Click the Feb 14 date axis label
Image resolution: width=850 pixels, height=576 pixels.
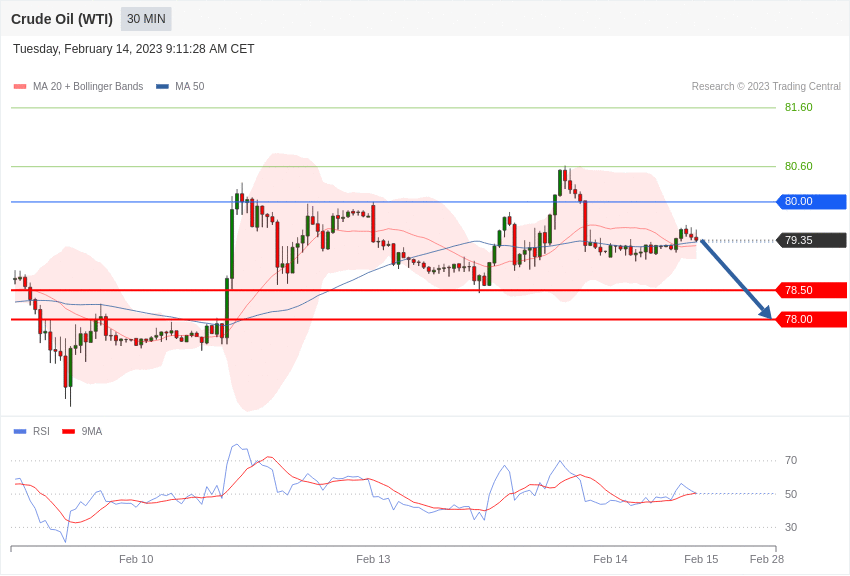coord(610,559)
